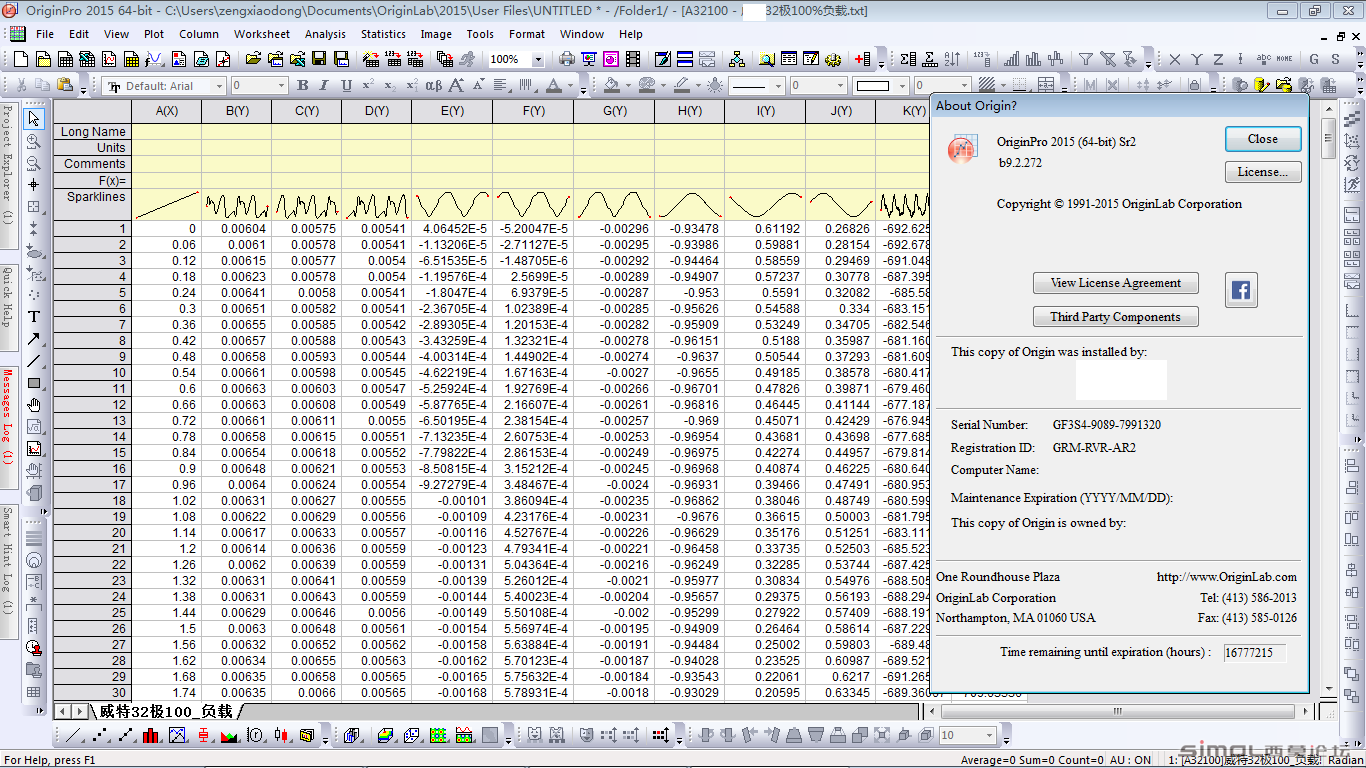Click the New Project icon in the toolbar
This screenshot has width=1366, height=768.
click(x=22, y=60)
